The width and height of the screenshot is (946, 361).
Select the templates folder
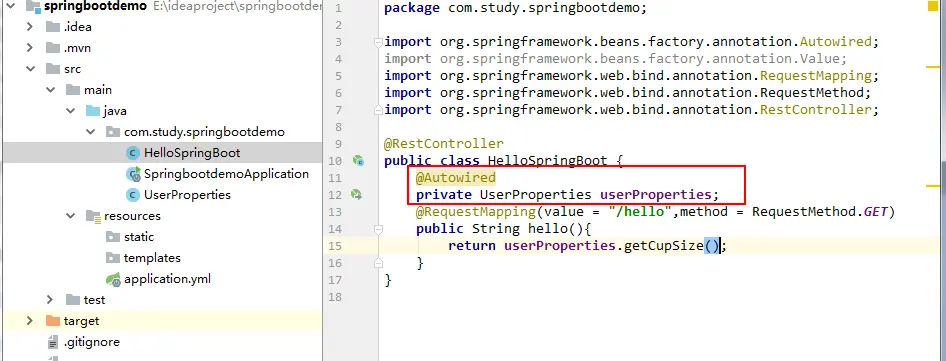click(x=152, y=258)
